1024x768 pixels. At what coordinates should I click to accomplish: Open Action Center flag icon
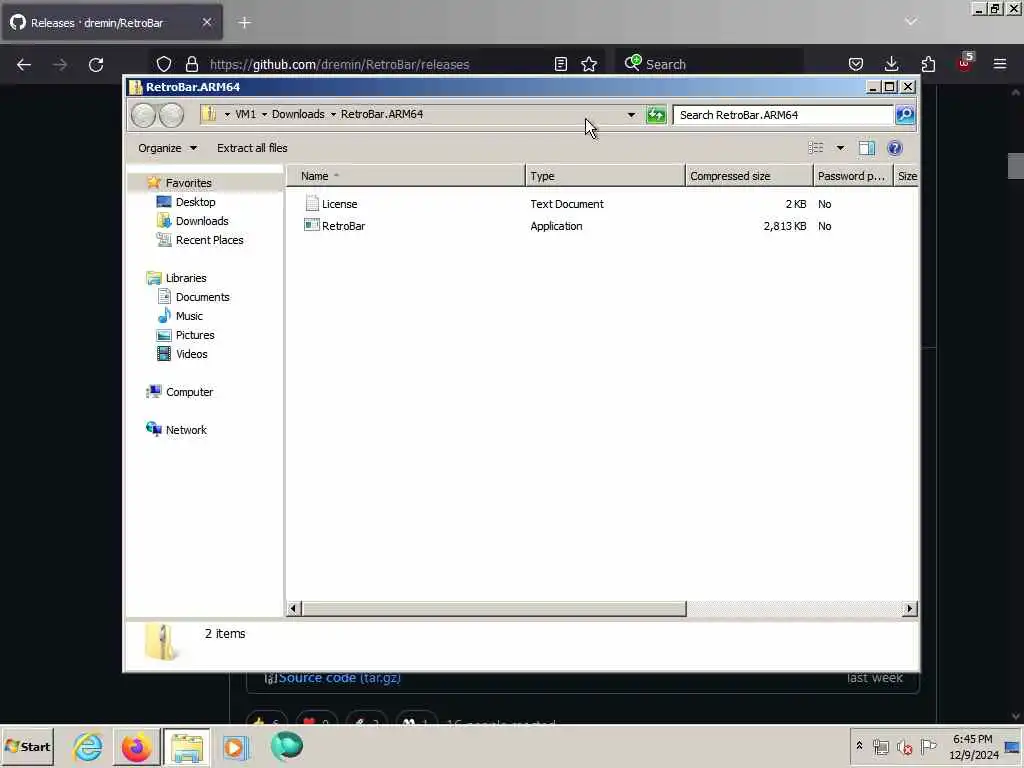(x=928, y=746)
